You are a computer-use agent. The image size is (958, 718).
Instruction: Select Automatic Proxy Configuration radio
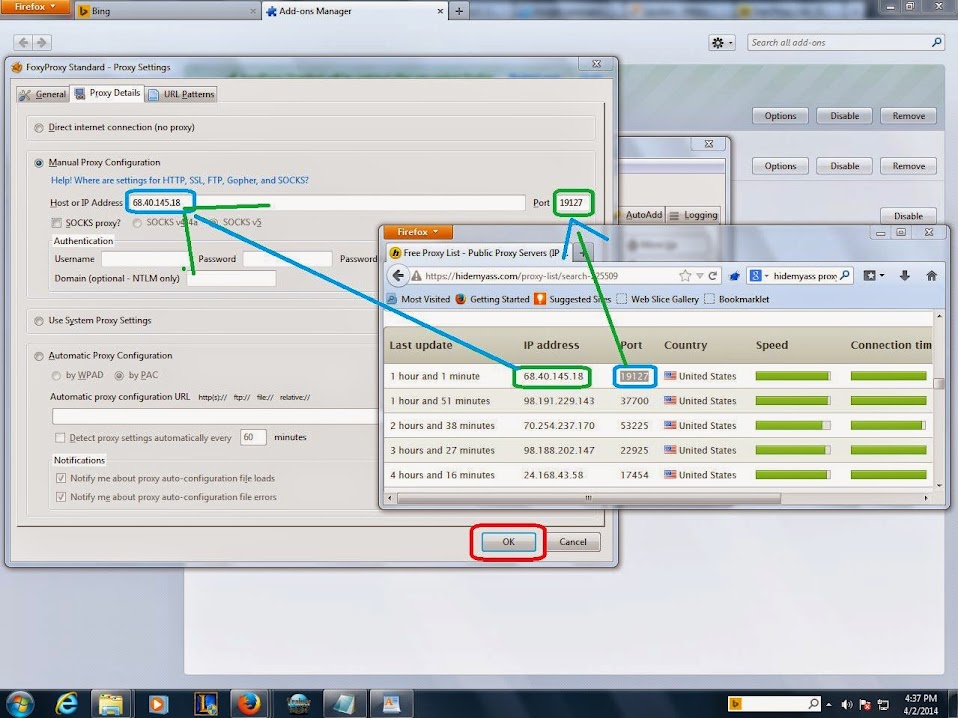coord(39,356)
